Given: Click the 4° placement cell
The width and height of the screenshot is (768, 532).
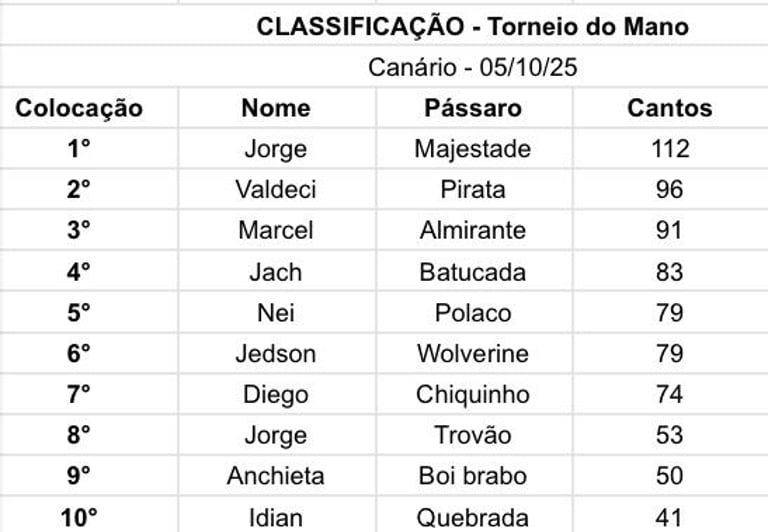Looking at the screenshot, I should pos(79,271).
